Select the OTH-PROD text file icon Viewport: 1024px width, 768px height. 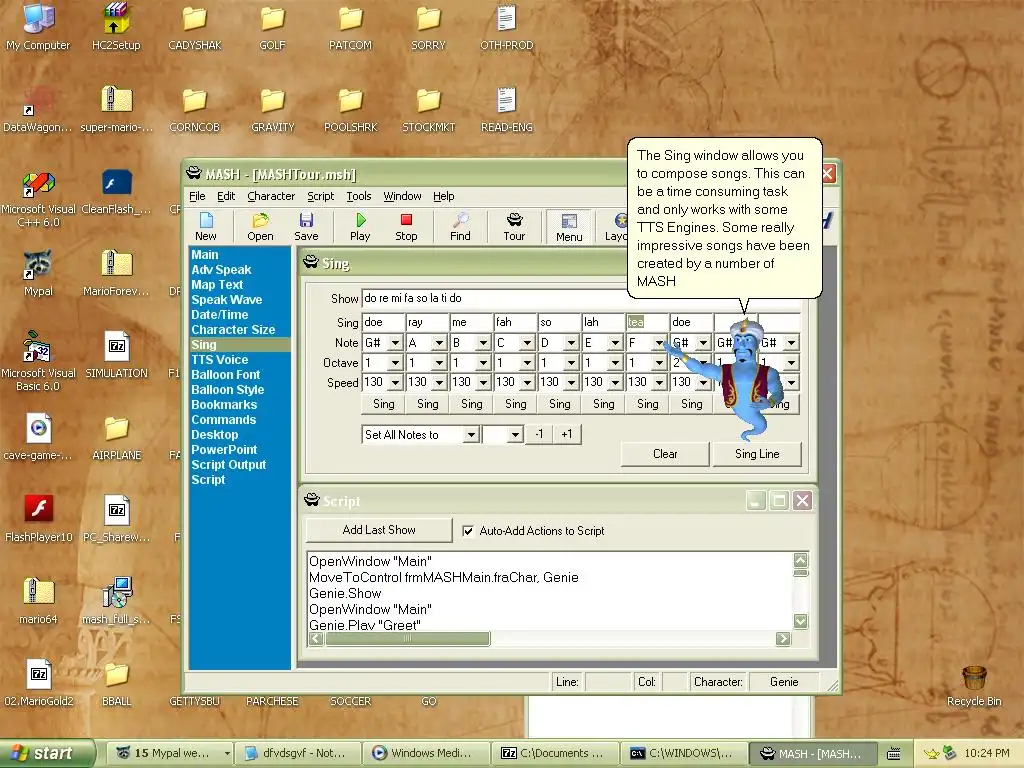click(x=507, y=27)
